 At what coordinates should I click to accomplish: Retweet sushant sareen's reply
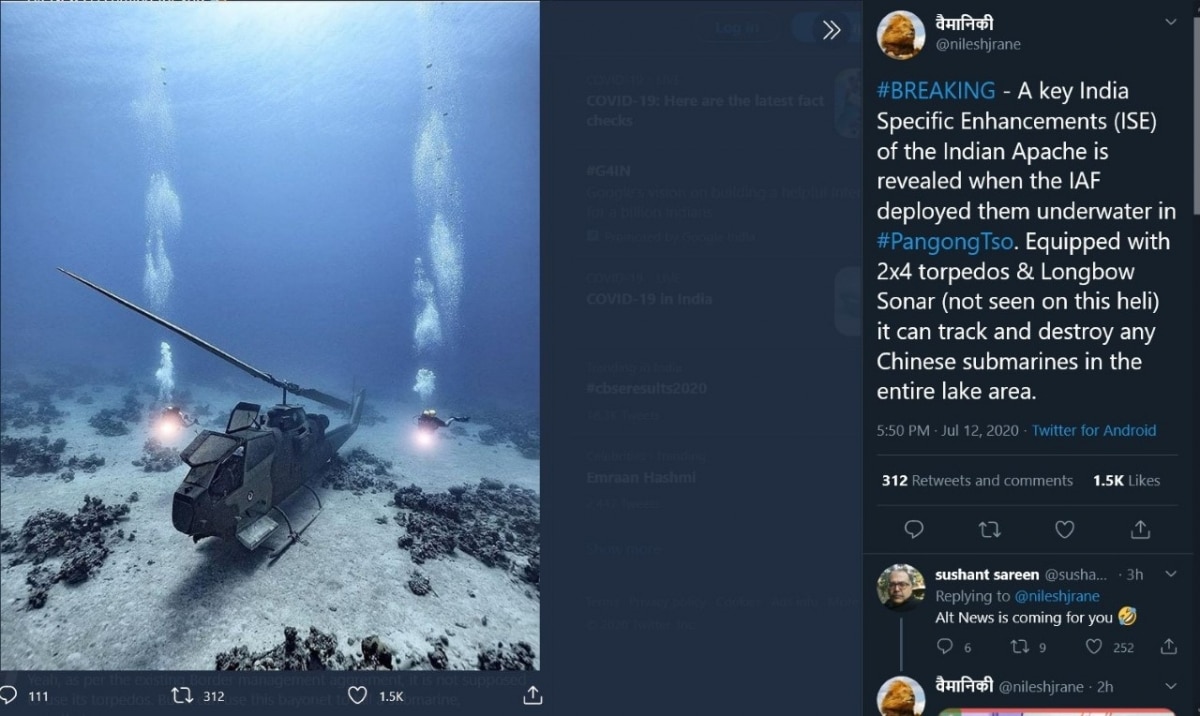click(1019, 647)
